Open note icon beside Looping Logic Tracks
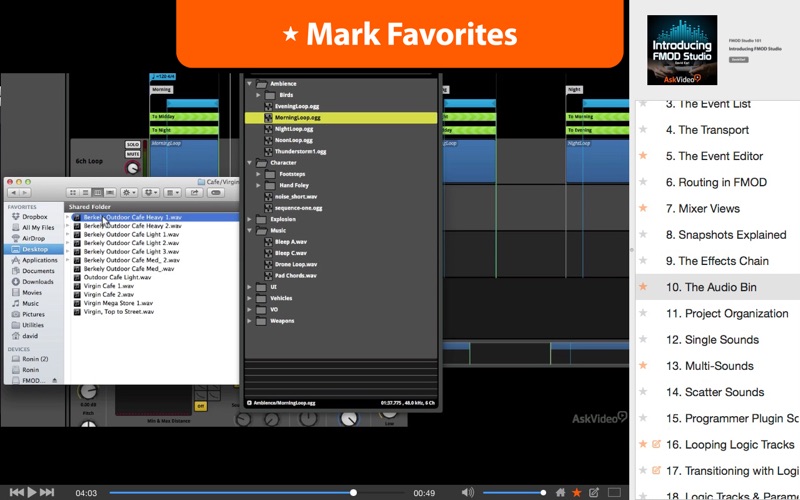 click(656, 444)
